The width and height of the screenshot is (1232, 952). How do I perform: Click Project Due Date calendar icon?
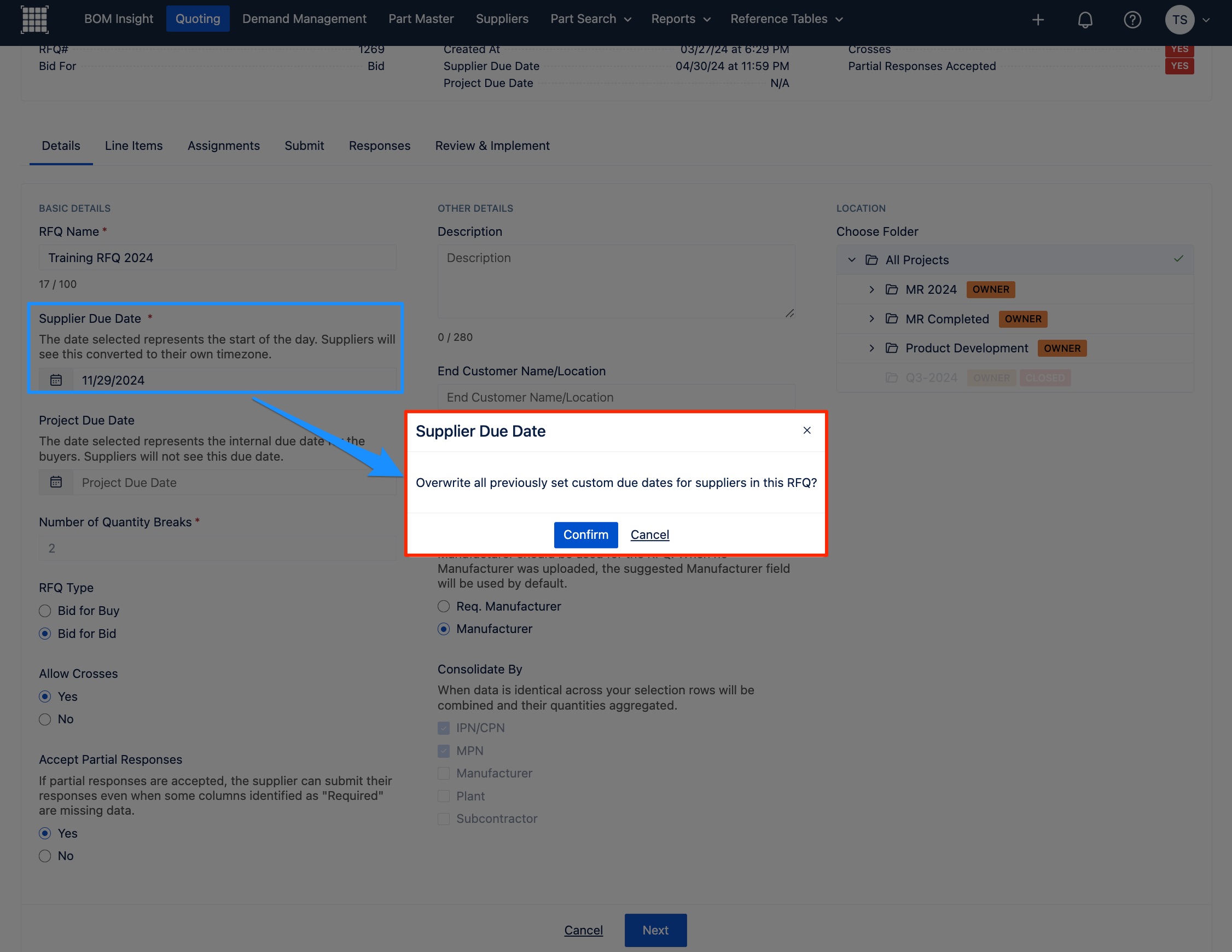point(56,482)
